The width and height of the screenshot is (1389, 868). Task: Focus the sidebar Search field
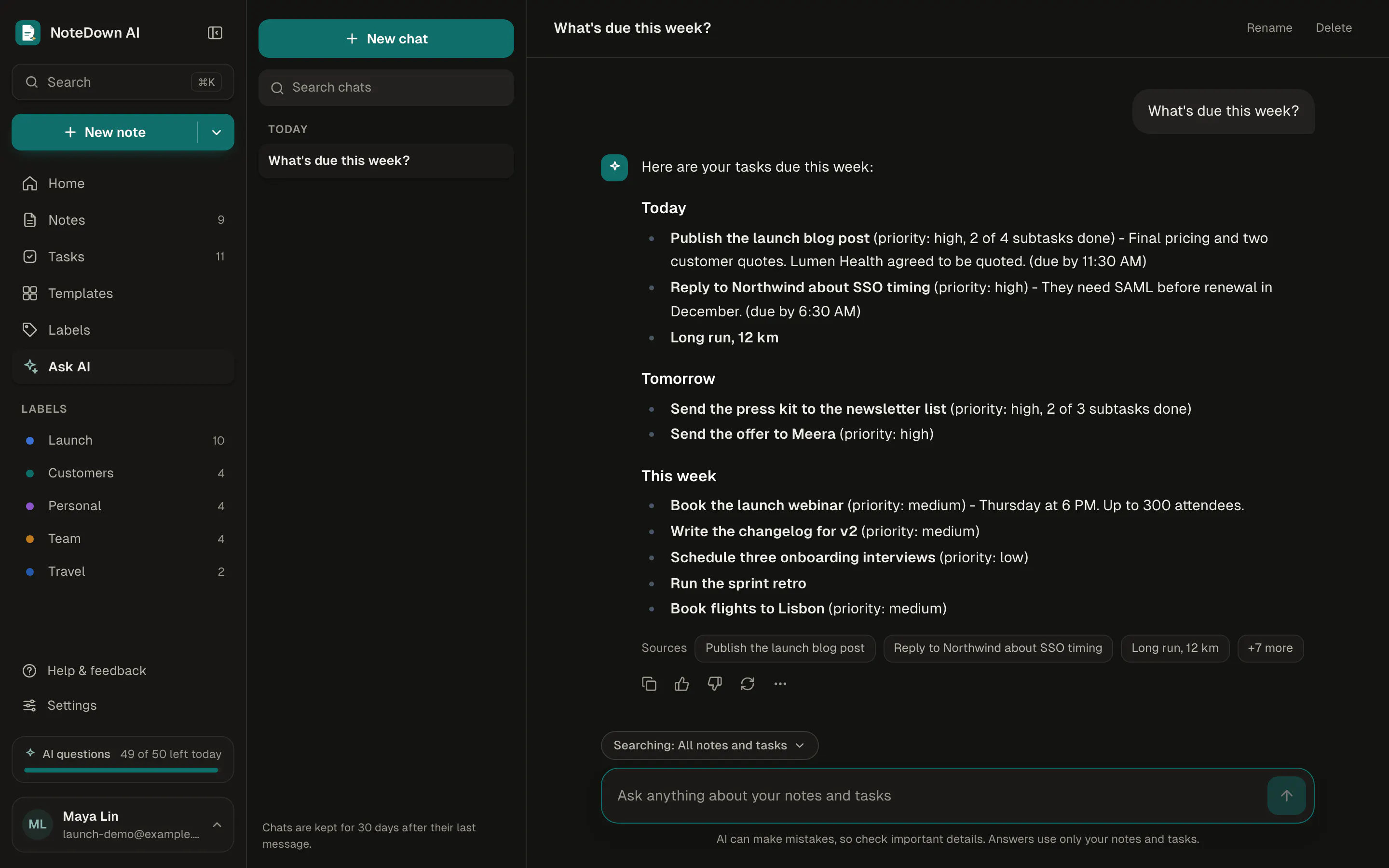pos(123,82)
